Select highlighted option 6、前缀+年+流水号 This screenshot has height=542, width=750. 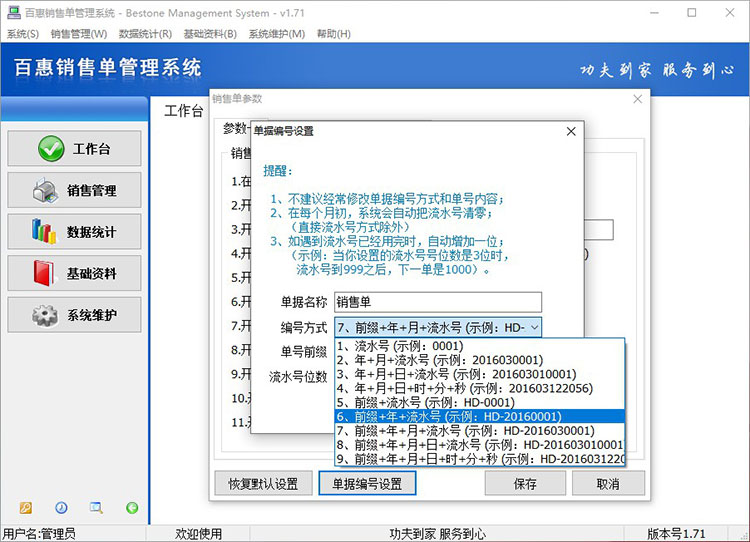click(480, 416)
